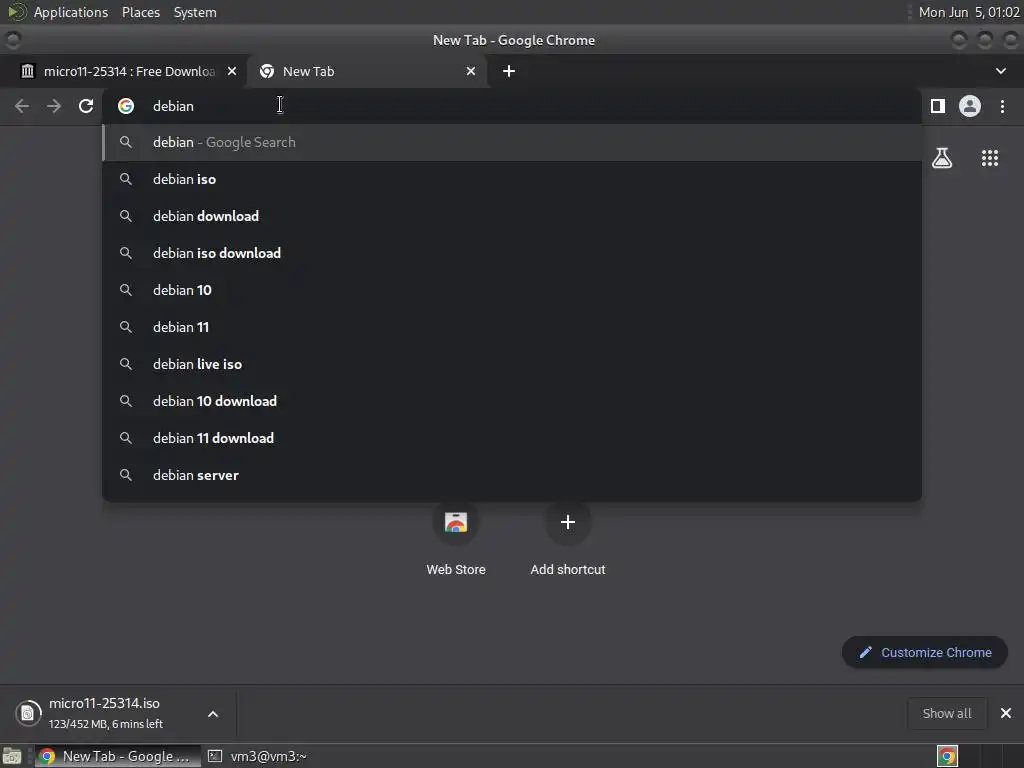Click show desktop icon in bottom panel
Screen dimensions: 1024x768
(x=12, y=756)
